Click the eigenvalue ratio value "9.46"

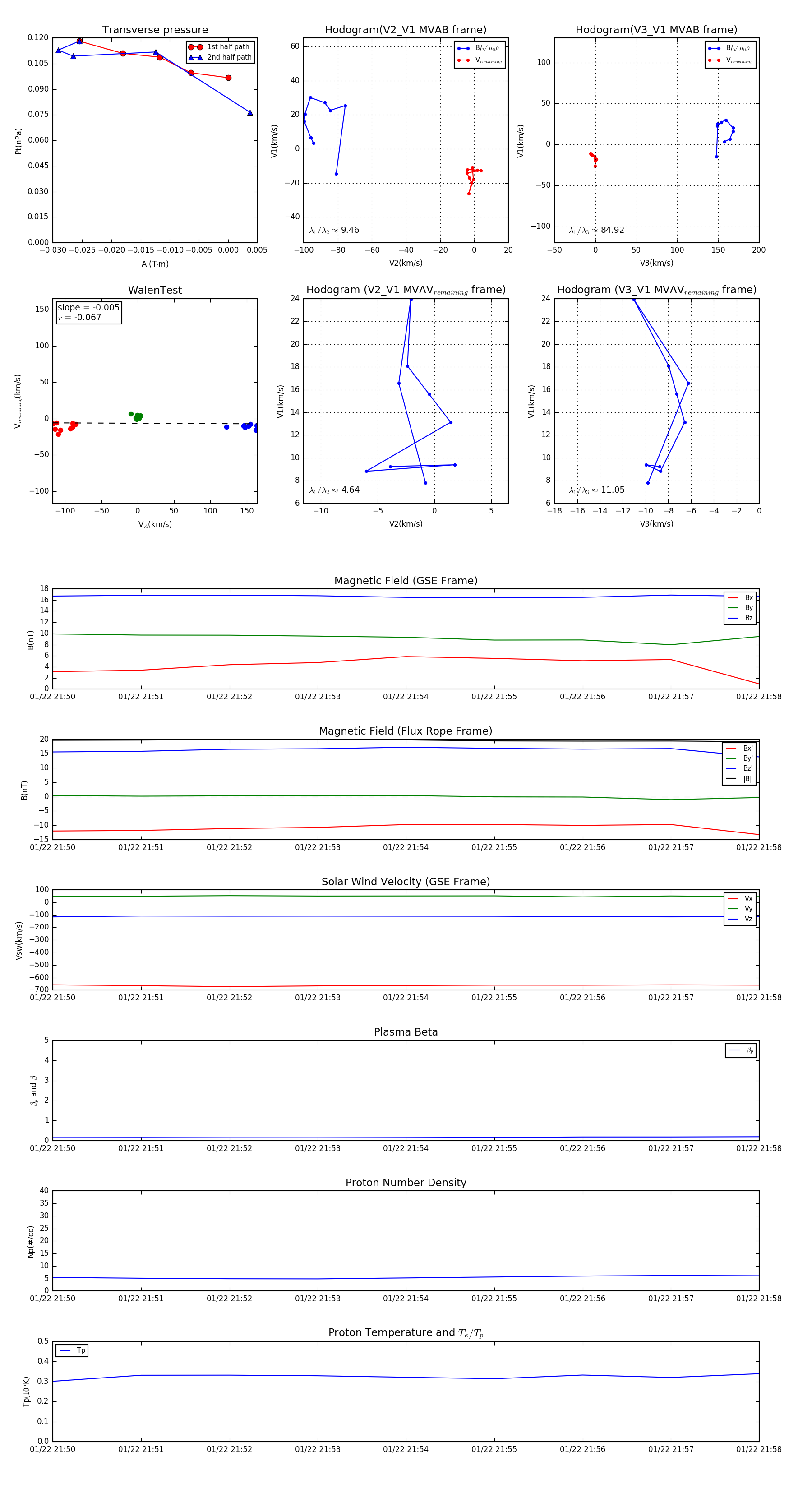(x=350, y=230)
